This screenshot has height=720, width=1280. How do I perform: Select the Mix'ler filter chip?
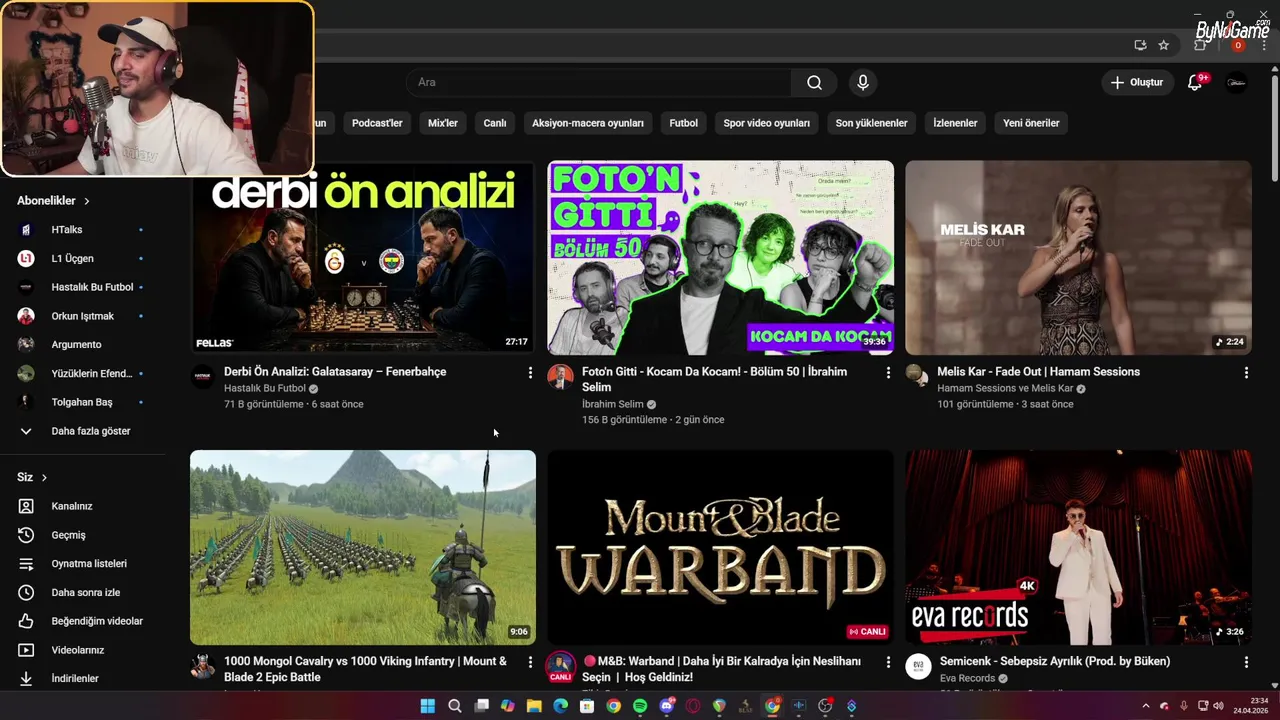pyautogui.click(x=443, y=123)
